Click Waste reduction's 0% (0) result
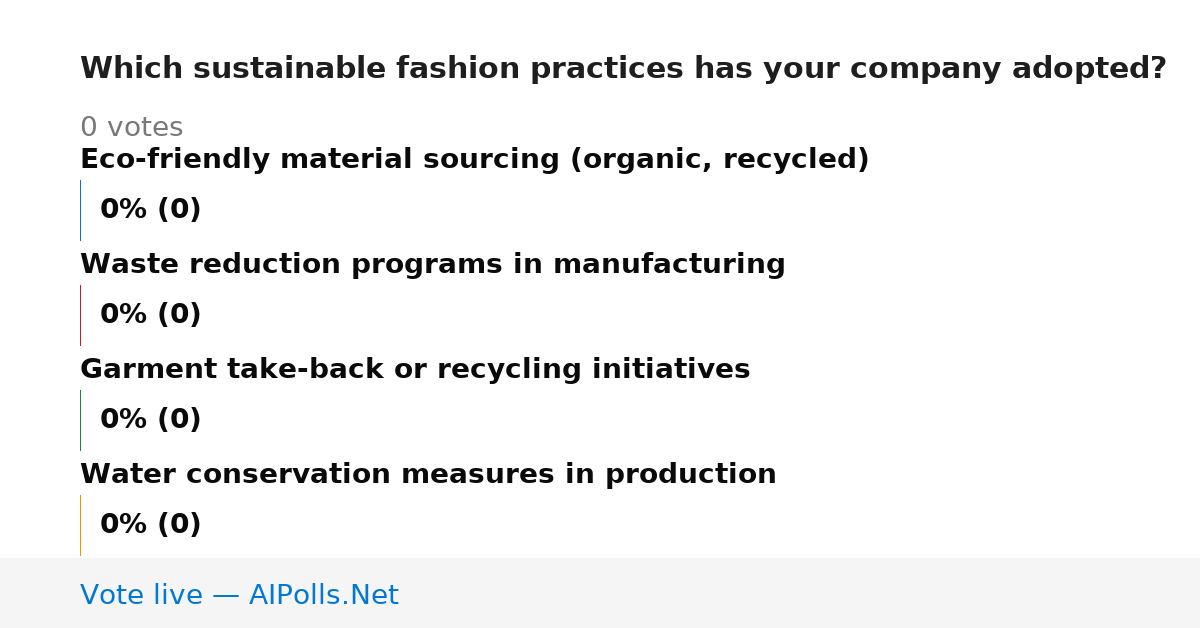The height and width of the screenshot is (628, 1200). (151, 315)
